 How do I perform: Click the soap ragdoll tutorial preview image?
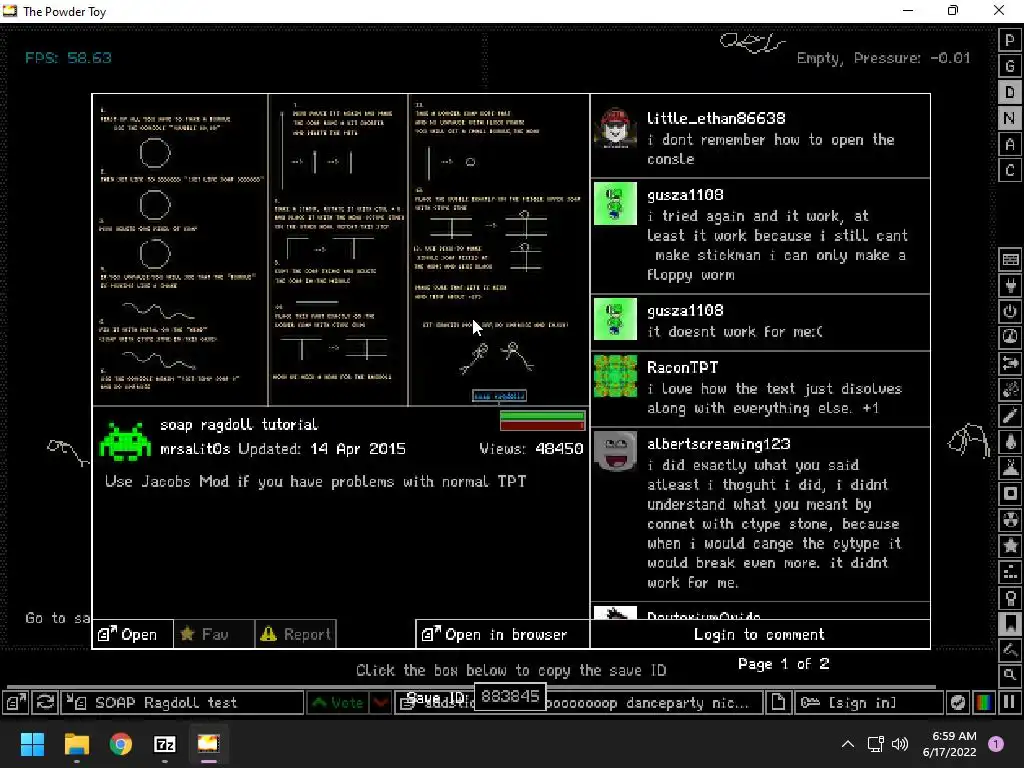[340, 250]
